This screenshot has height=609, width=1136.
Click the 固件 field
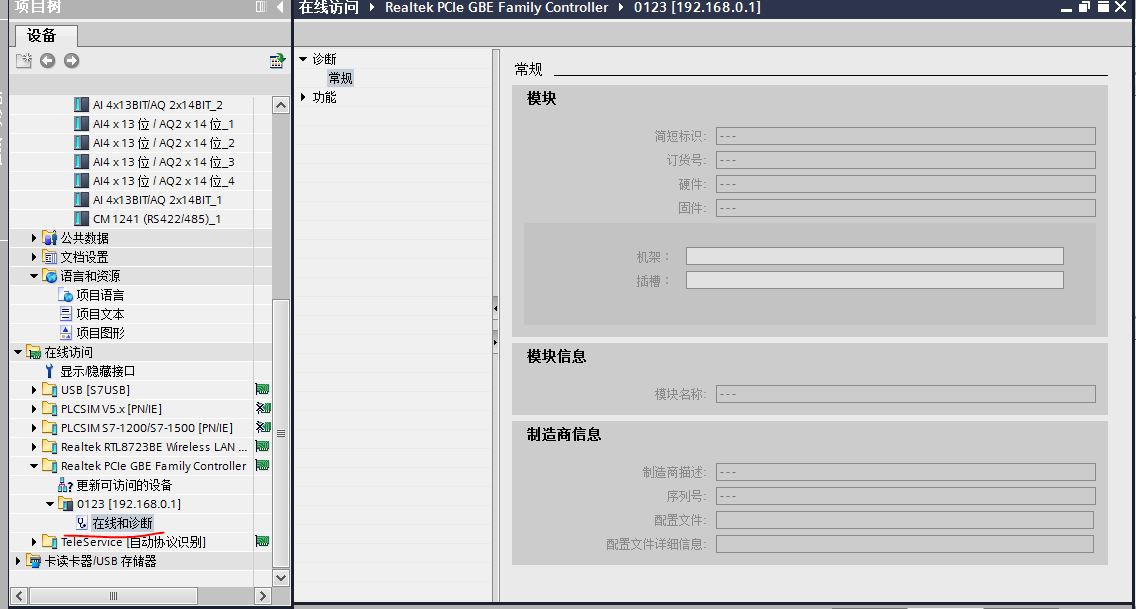tap(906, 209)
